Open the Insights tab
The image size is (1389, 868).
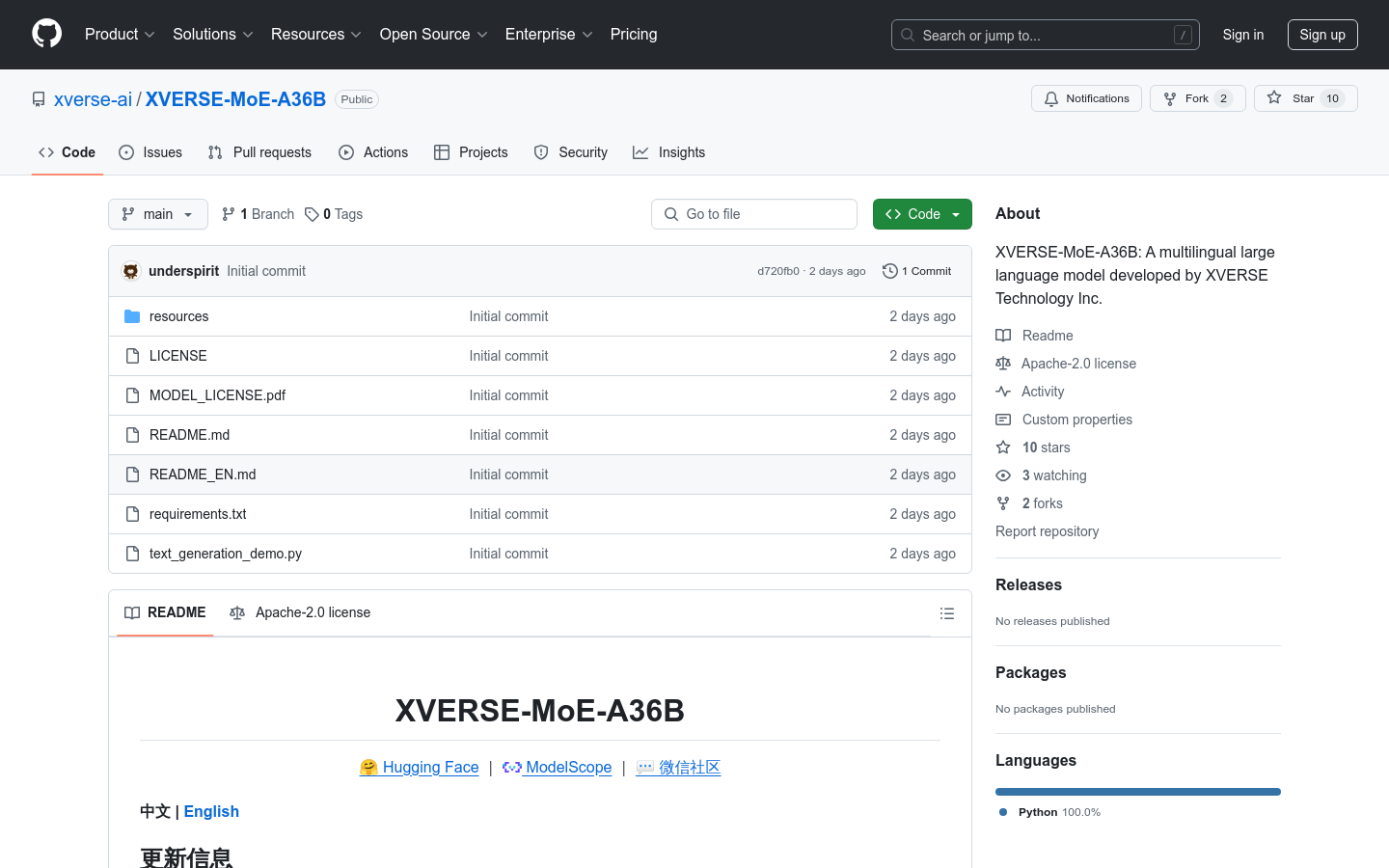point(669,152)
